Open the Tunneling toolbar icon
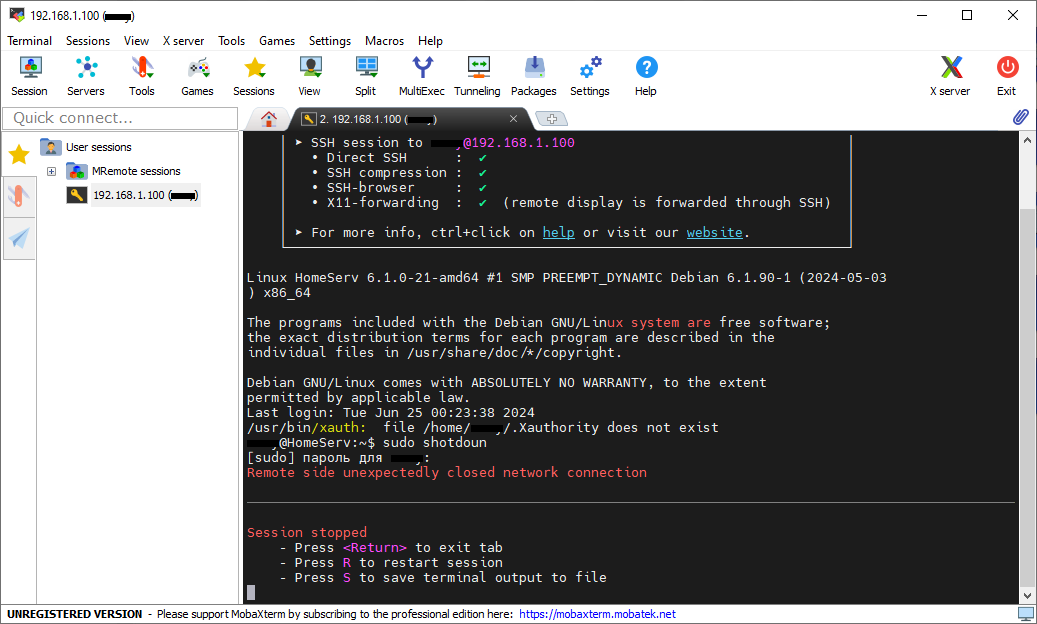 477,76
